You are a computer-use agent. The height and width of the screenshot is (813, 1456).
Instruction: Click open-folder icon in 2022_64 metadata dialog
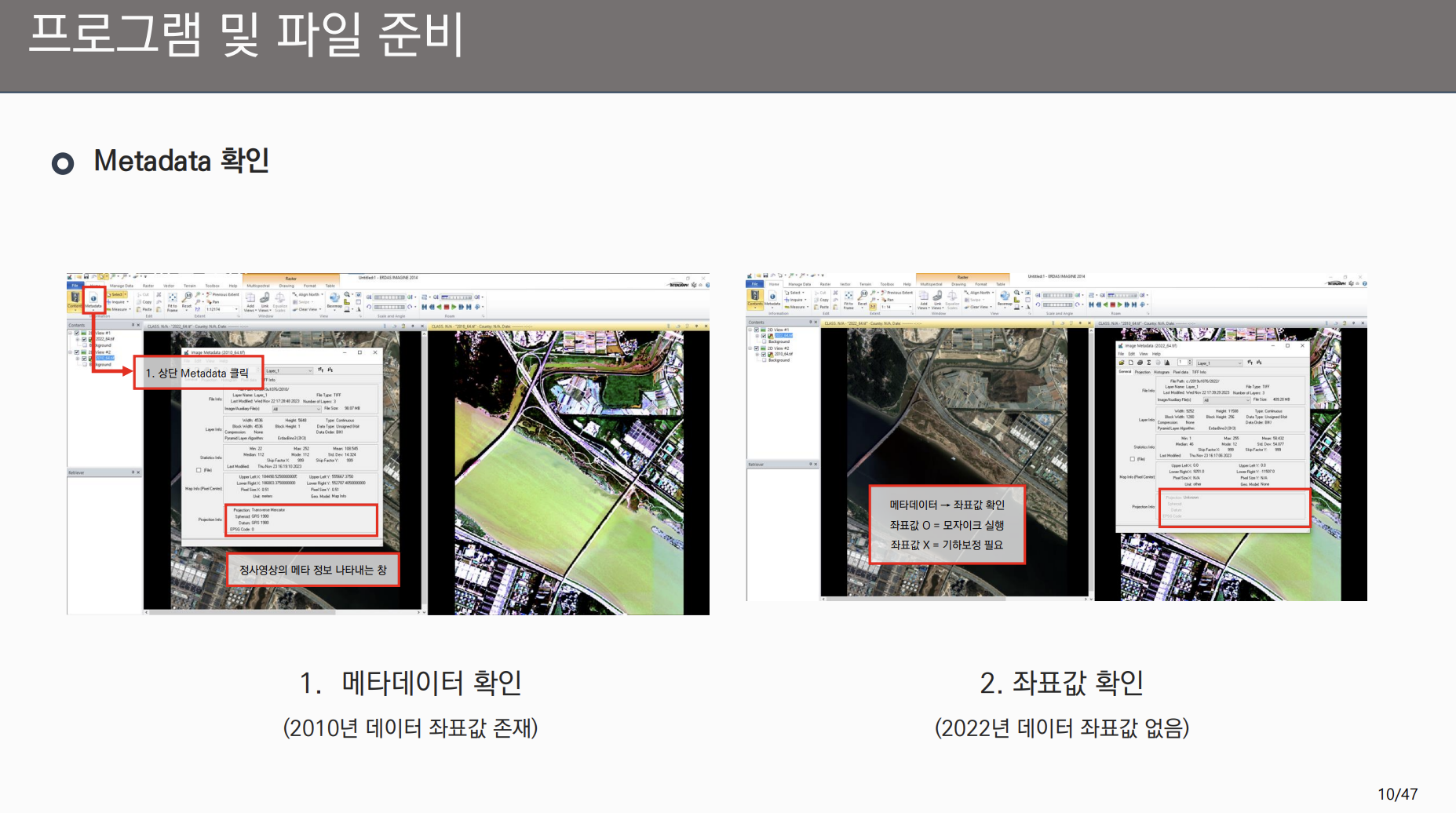click(x=1122, y=363)
